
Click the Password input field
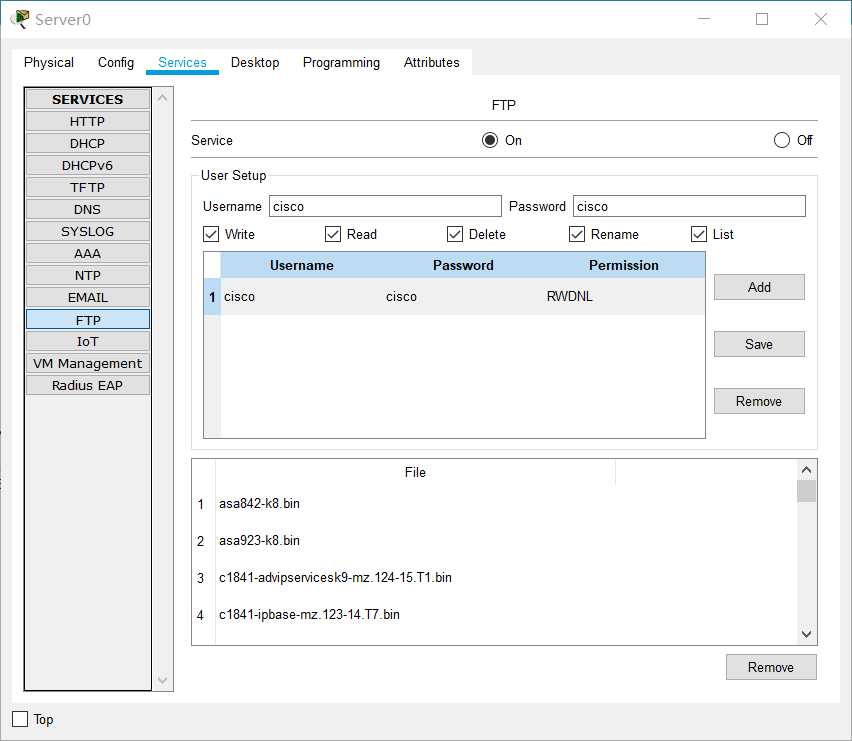[689, 206]
